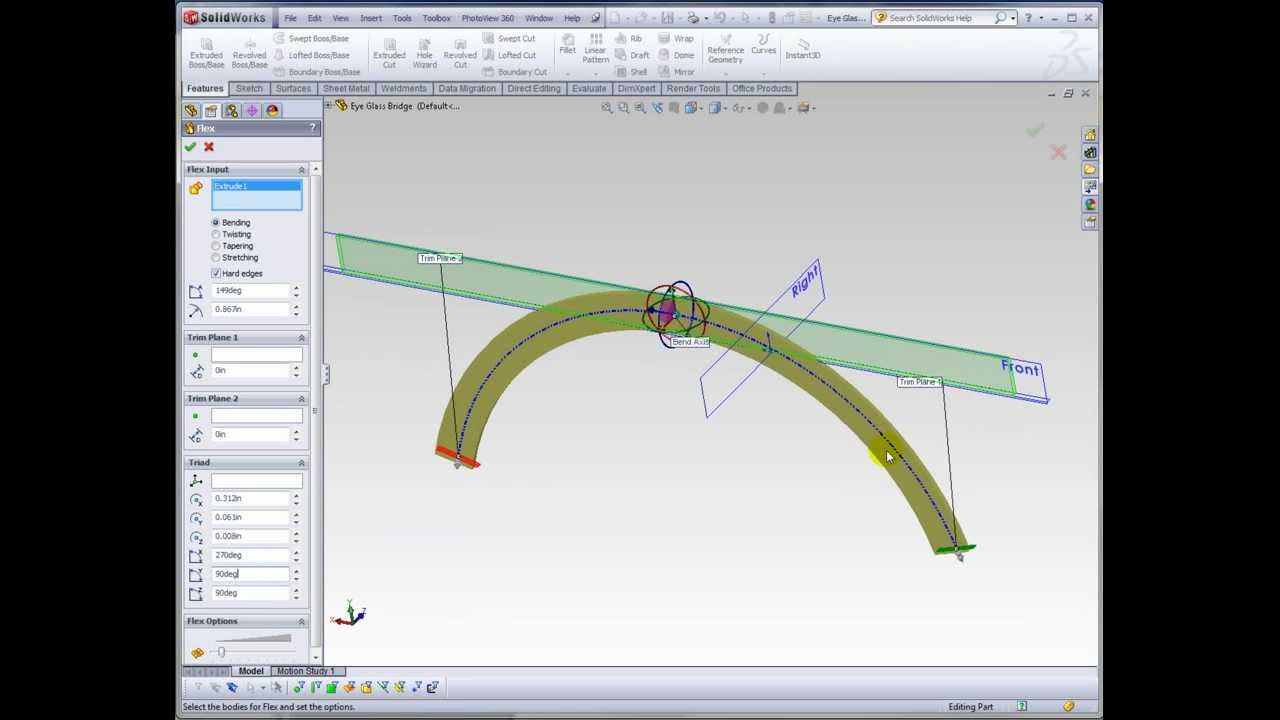Increase bend radius 0.867in spinner
Viewport: 1280px width, 720px height.
click(x=296, y=306)
